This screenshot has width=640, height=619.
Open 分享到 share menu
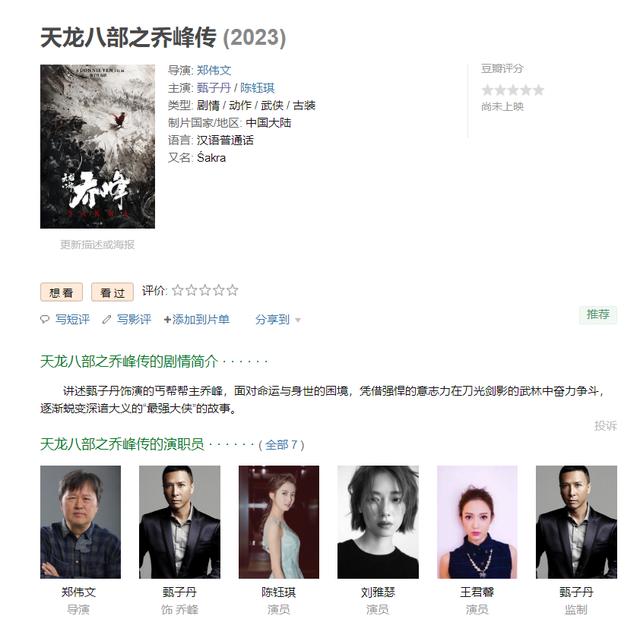(272, 319)
